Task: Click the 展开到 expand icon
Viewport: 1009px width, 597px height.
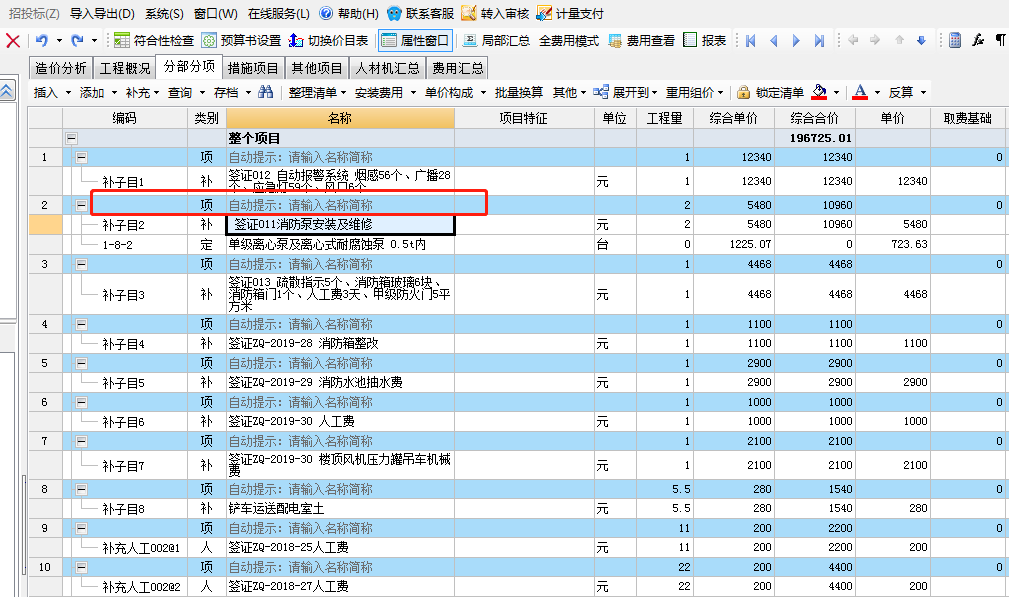Action: (x=600, y=92)
